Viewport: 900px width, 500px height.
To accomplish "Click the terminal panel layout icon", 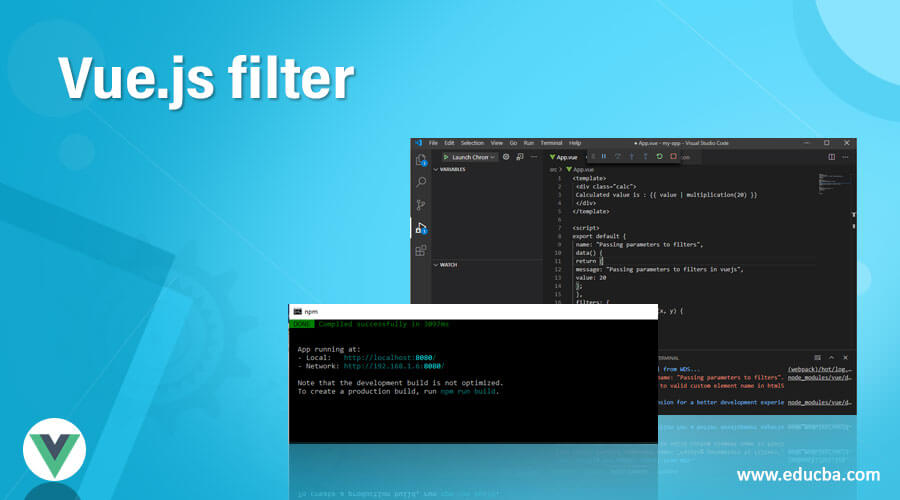I will (817, 358).
